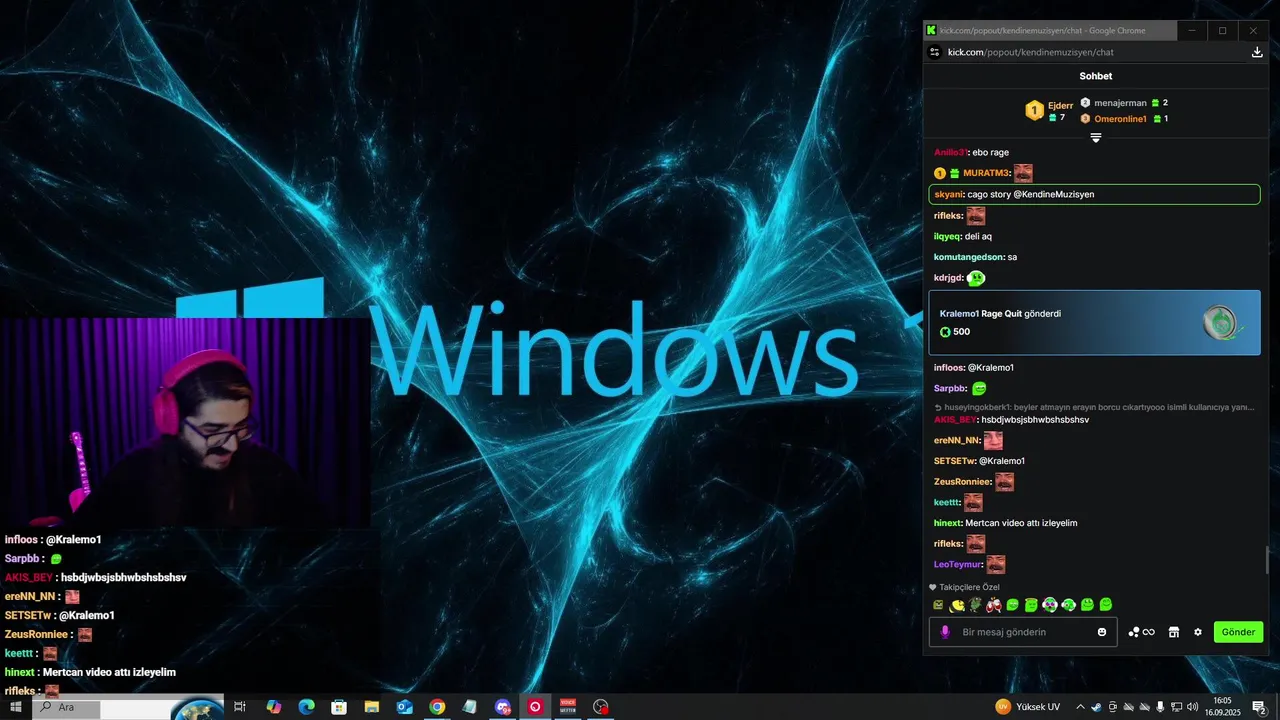Screen dimensions: 1280x720
Task: Open the Discord-like app with notification badge
Action: click(x=502, y=707)
